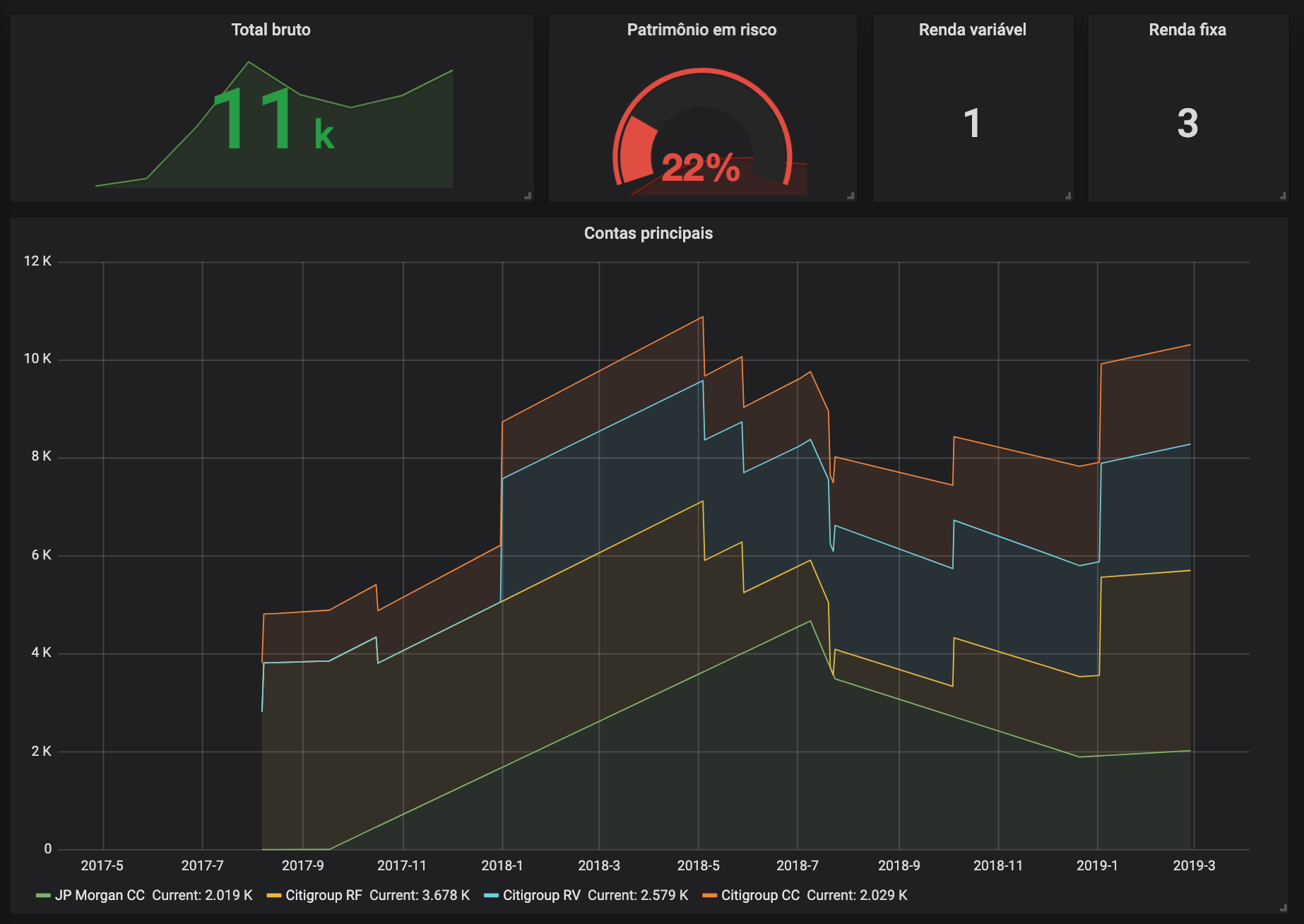
Task: Toggle JP Morgan CC series in legend
Action: 100,895
